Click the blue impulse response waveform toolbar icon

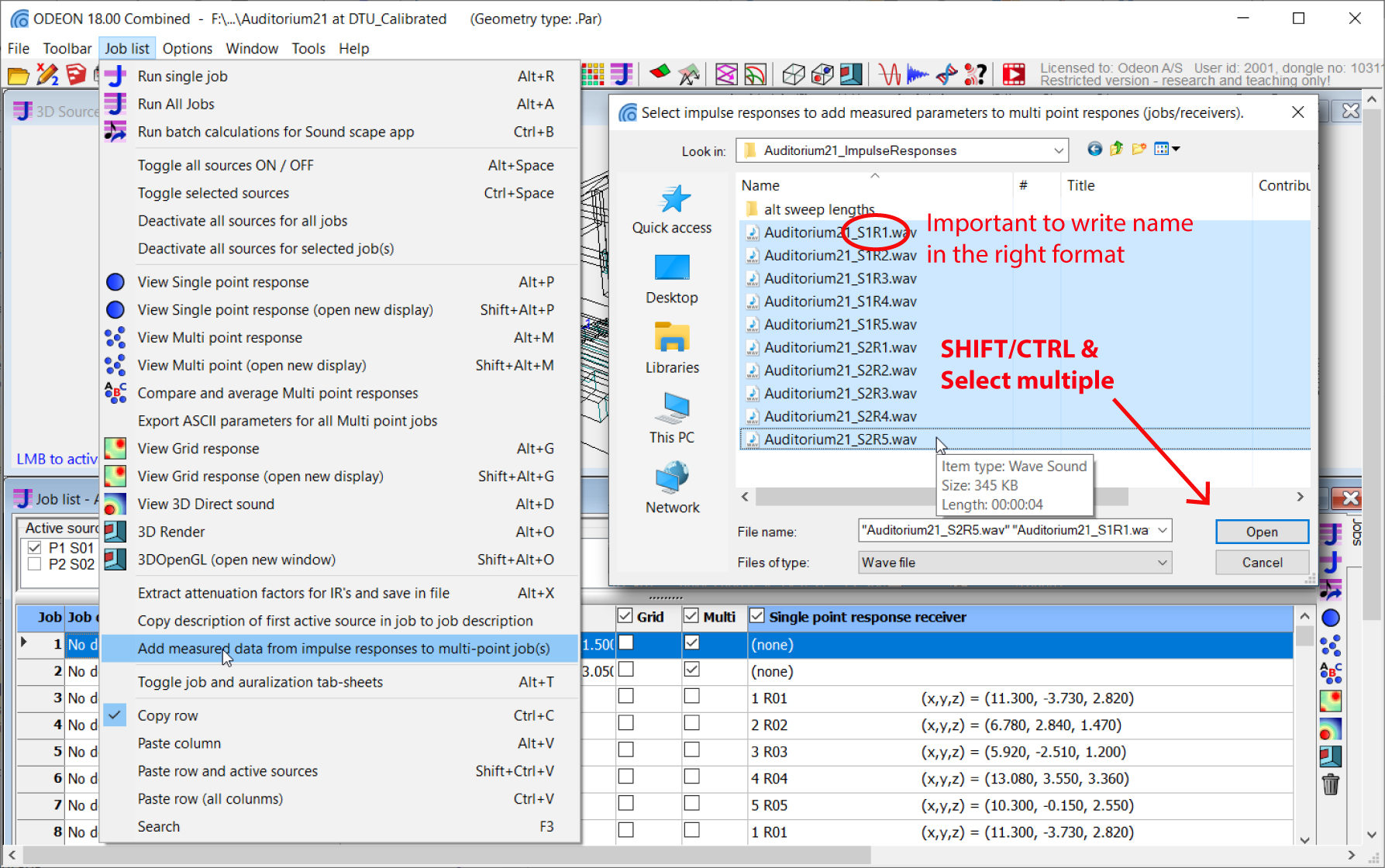click(x=918, y=74)
